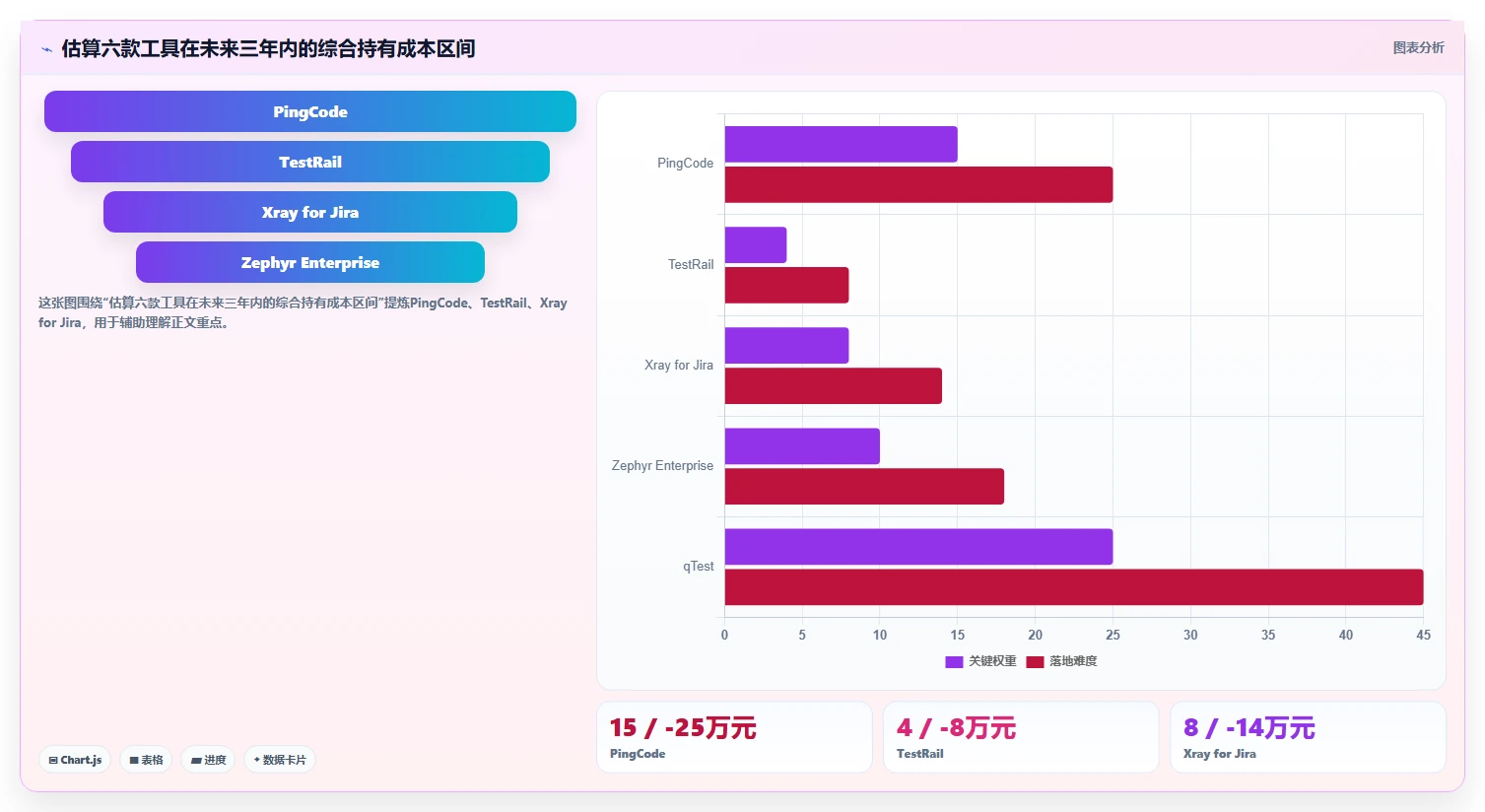The image size is (1485, 812).
Task: Click Zephyr Enterprise red bar
Action: click(864, 487)
